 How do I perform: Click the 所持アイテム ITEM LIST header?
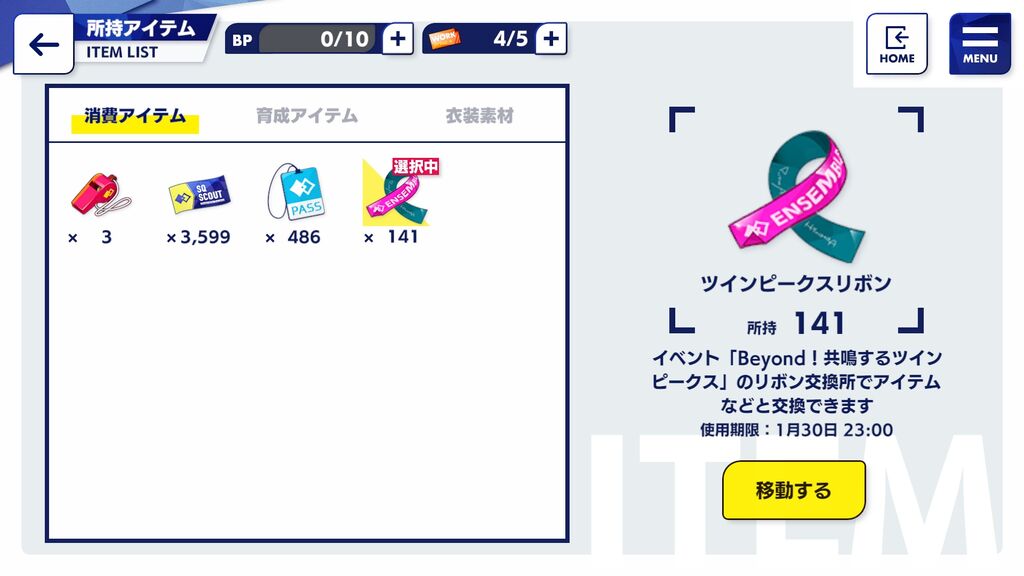click(142, 39)
